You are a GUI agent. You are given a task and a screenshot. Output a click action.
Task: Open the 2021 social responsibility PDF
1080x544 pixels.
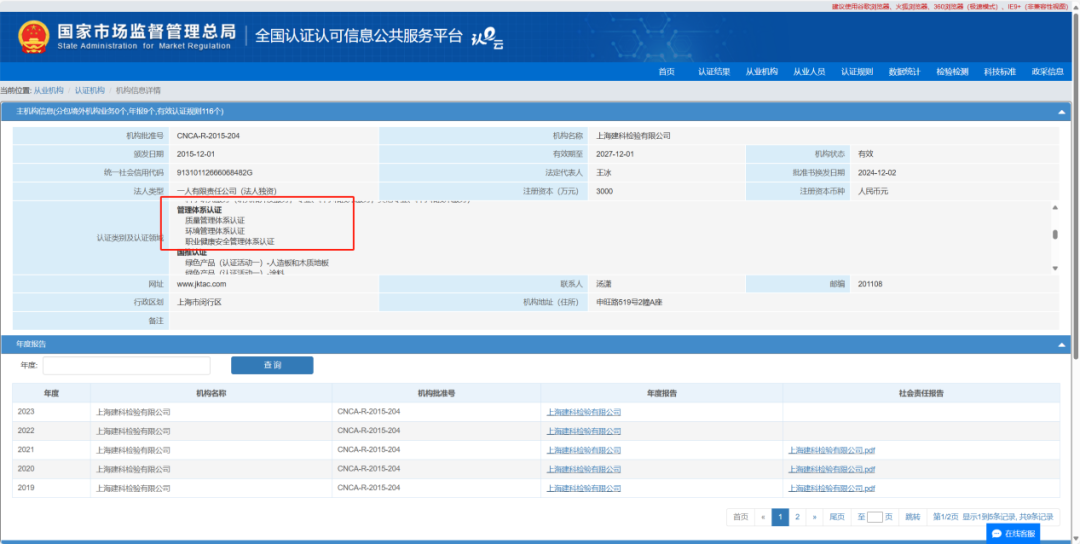831,450
